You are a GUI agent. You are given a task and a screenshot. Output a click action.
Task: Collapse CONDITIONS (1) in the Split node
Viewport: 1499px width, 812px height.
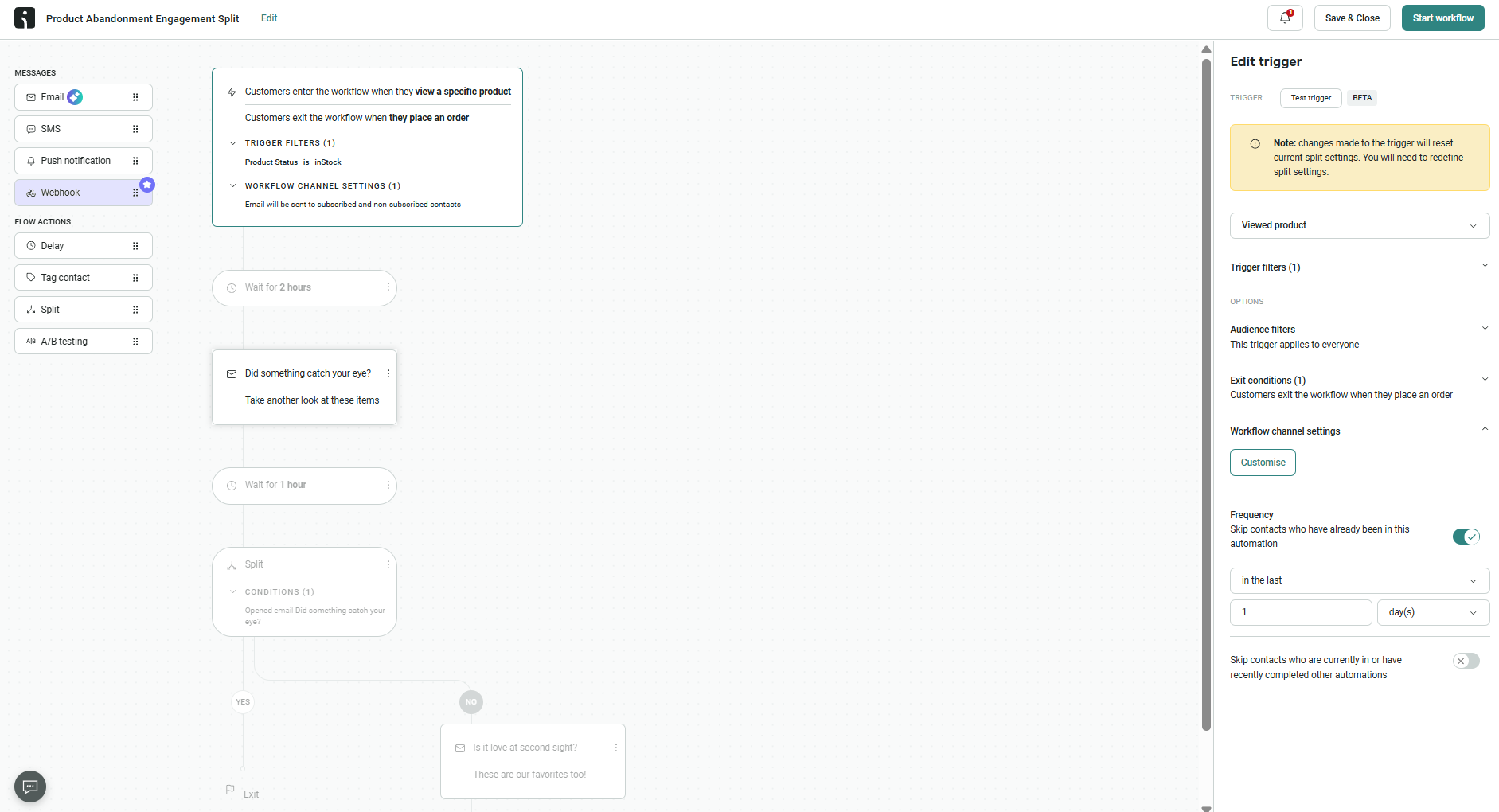coord(233,592)
